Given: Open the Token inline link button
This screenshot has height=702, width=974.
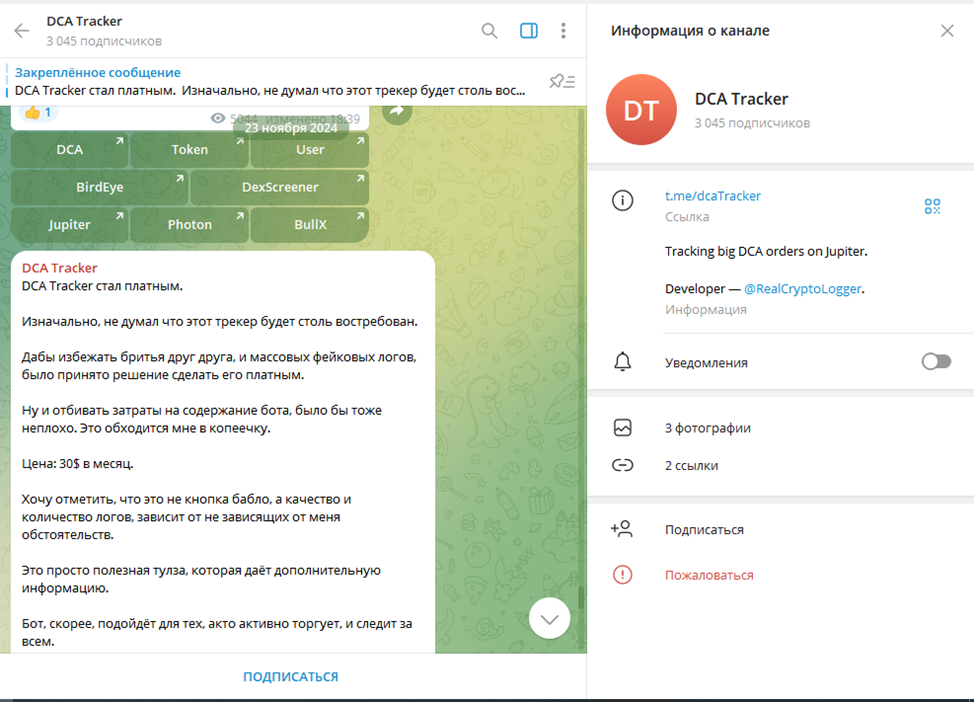Looking at the screenshot, I should [x=189, y=150].
